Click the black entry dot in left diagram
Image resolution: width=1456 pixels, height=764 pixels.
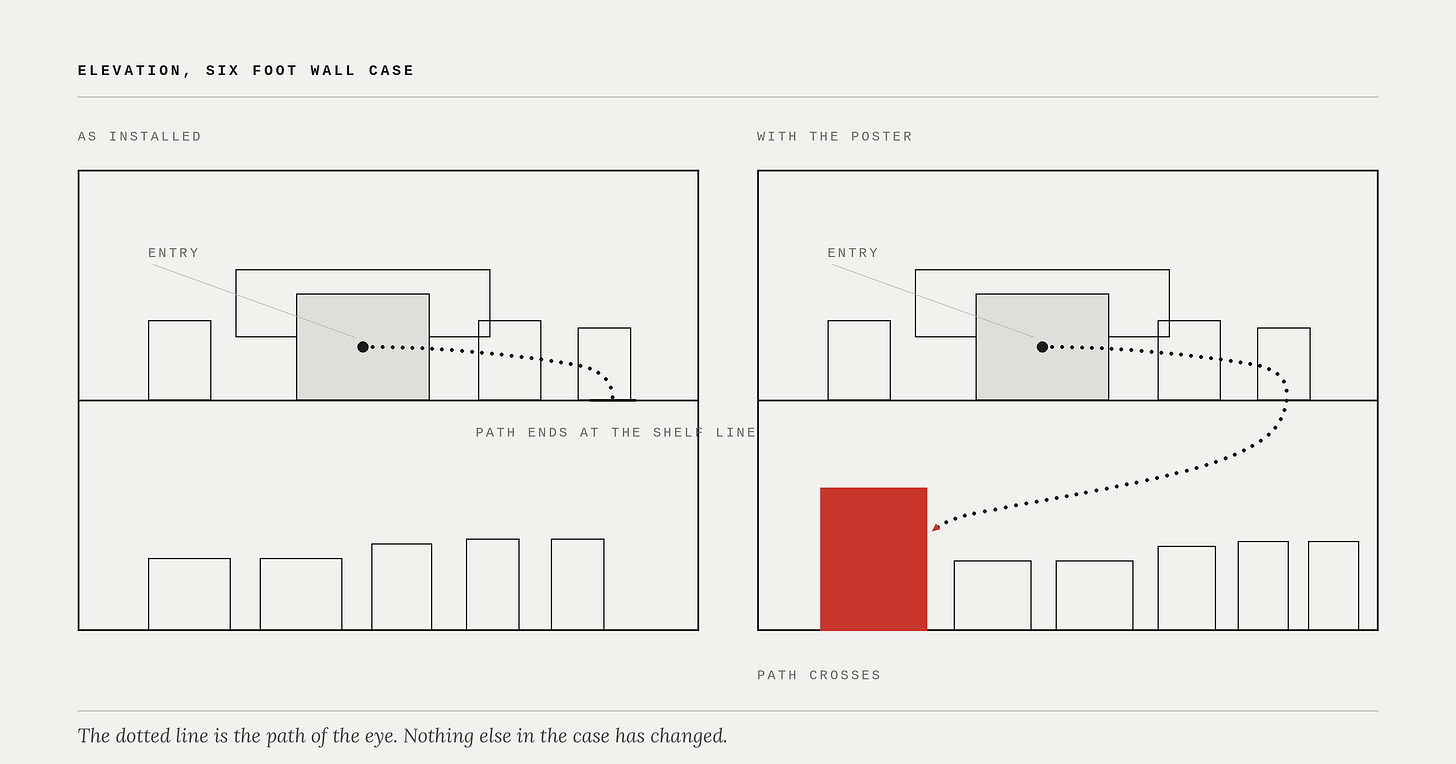363,347
